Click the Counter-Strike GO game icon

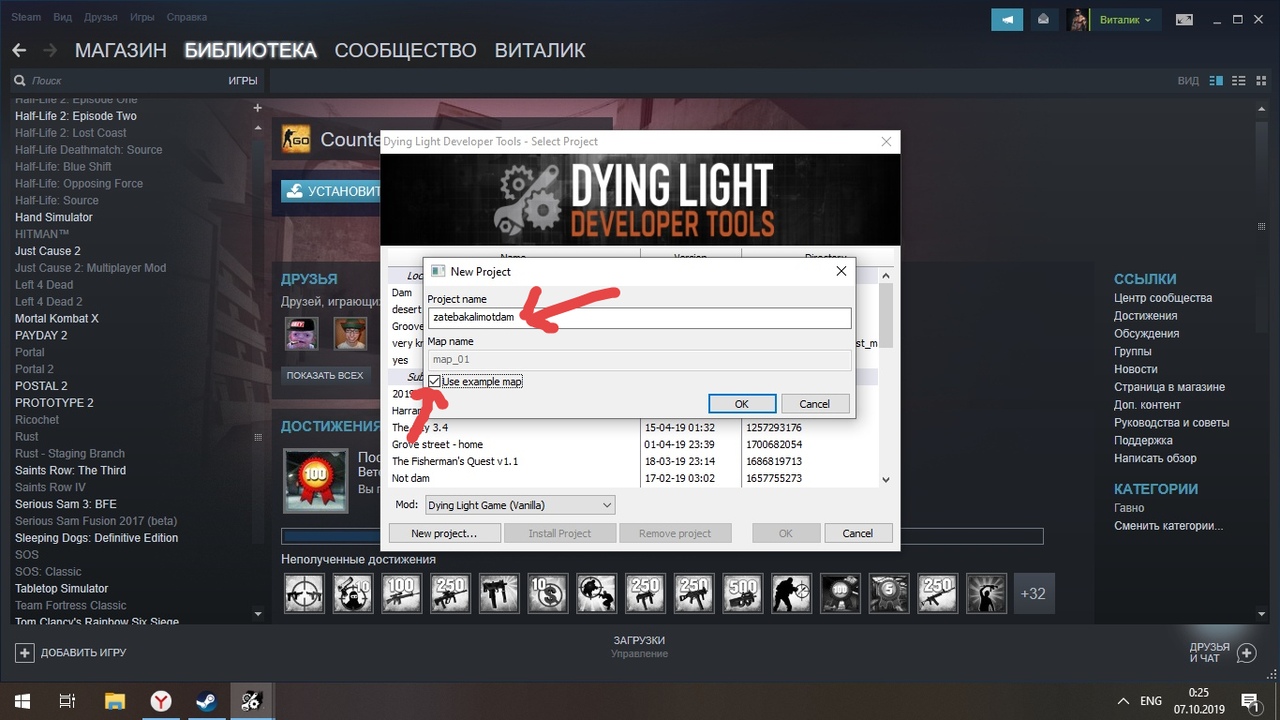pyautogui.click(x=296, y=140)
